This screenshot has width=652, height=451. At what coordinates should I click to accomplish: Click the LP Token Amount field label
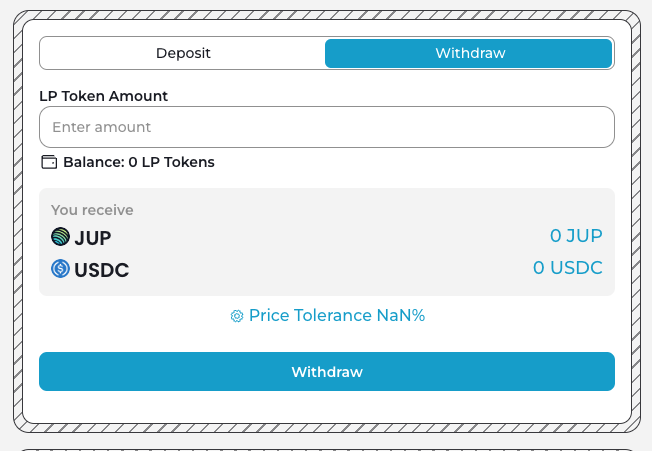(x=103, y=96)
